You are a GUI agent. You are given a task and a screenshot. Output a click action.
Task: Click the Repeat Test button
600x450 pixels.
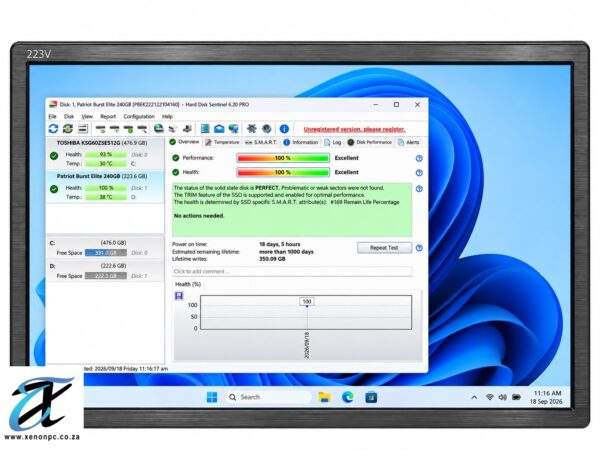click(x=384, y=248)
